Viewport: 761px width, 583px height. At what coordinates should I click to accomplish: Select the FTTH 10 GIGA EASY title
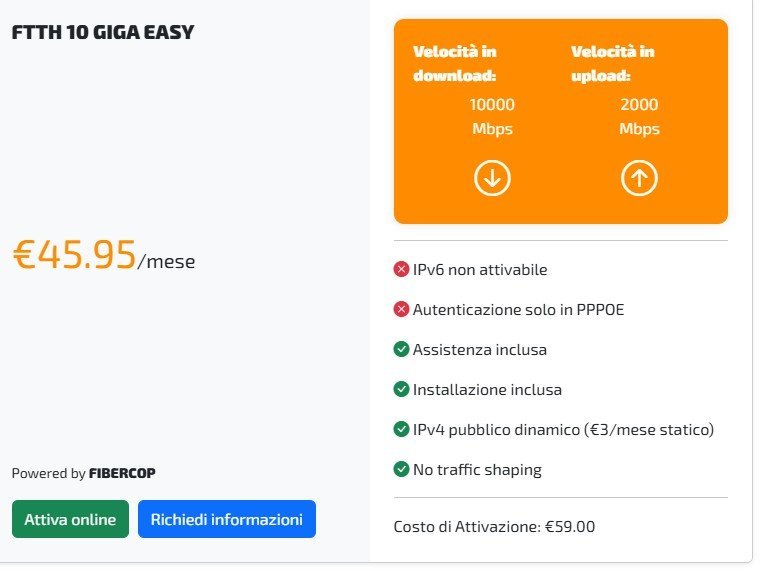[102, 33]
